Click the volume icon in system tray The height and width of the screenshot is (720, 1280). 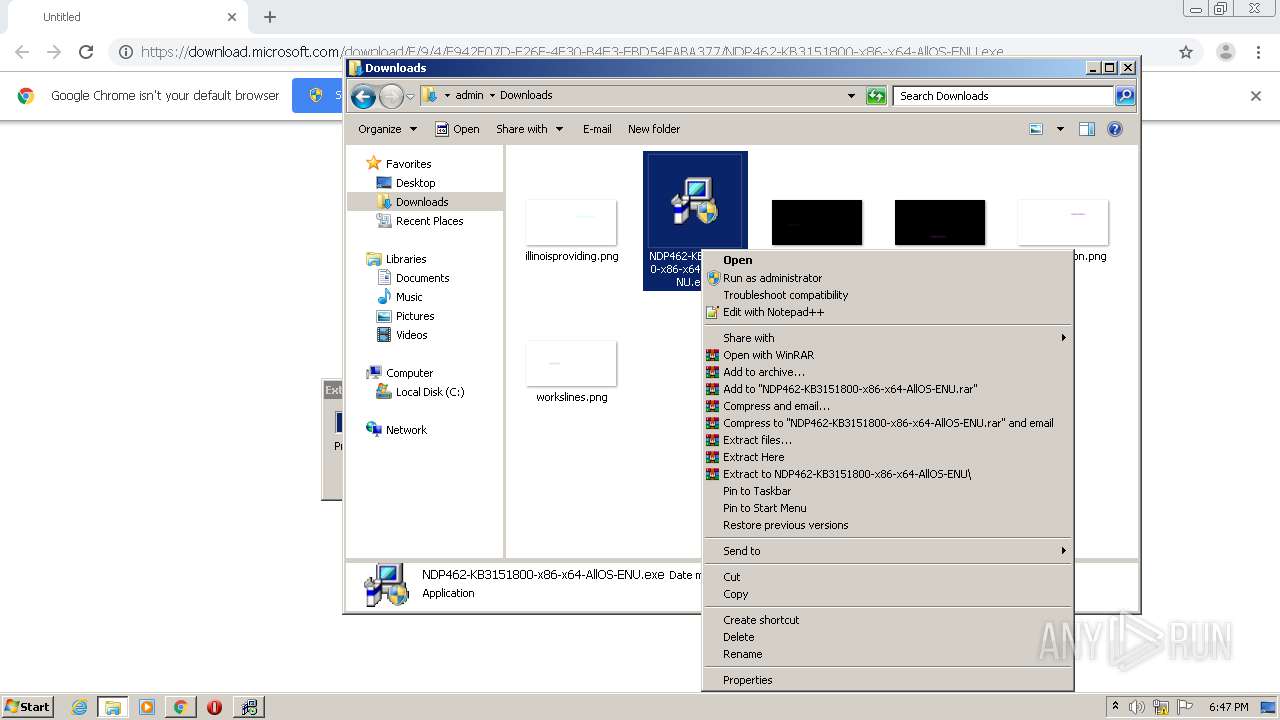pyautogui.click(x=1137, y=707)
